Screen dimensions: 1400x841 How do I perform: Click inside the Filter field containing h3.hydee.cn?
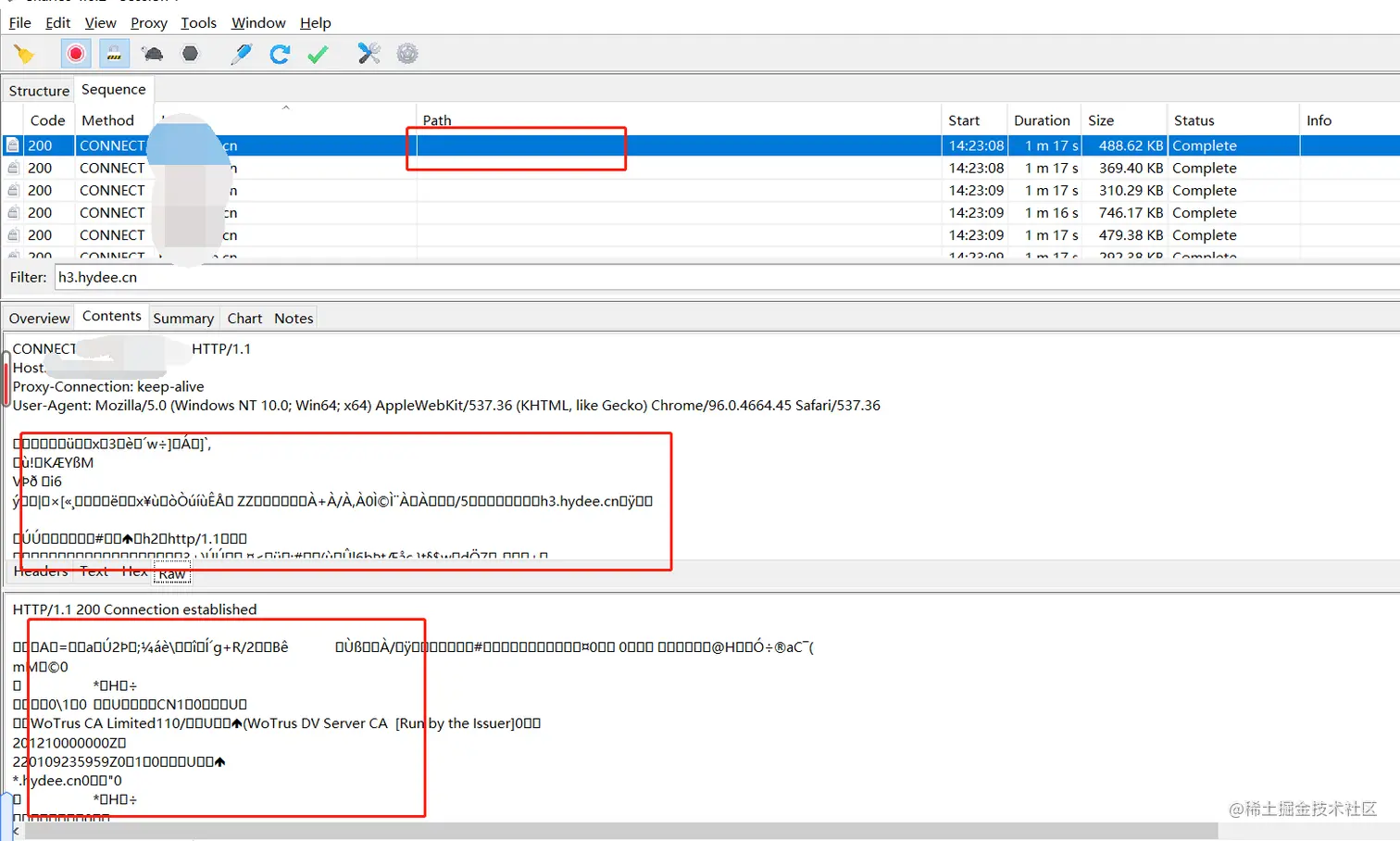(x=726, y=277)
